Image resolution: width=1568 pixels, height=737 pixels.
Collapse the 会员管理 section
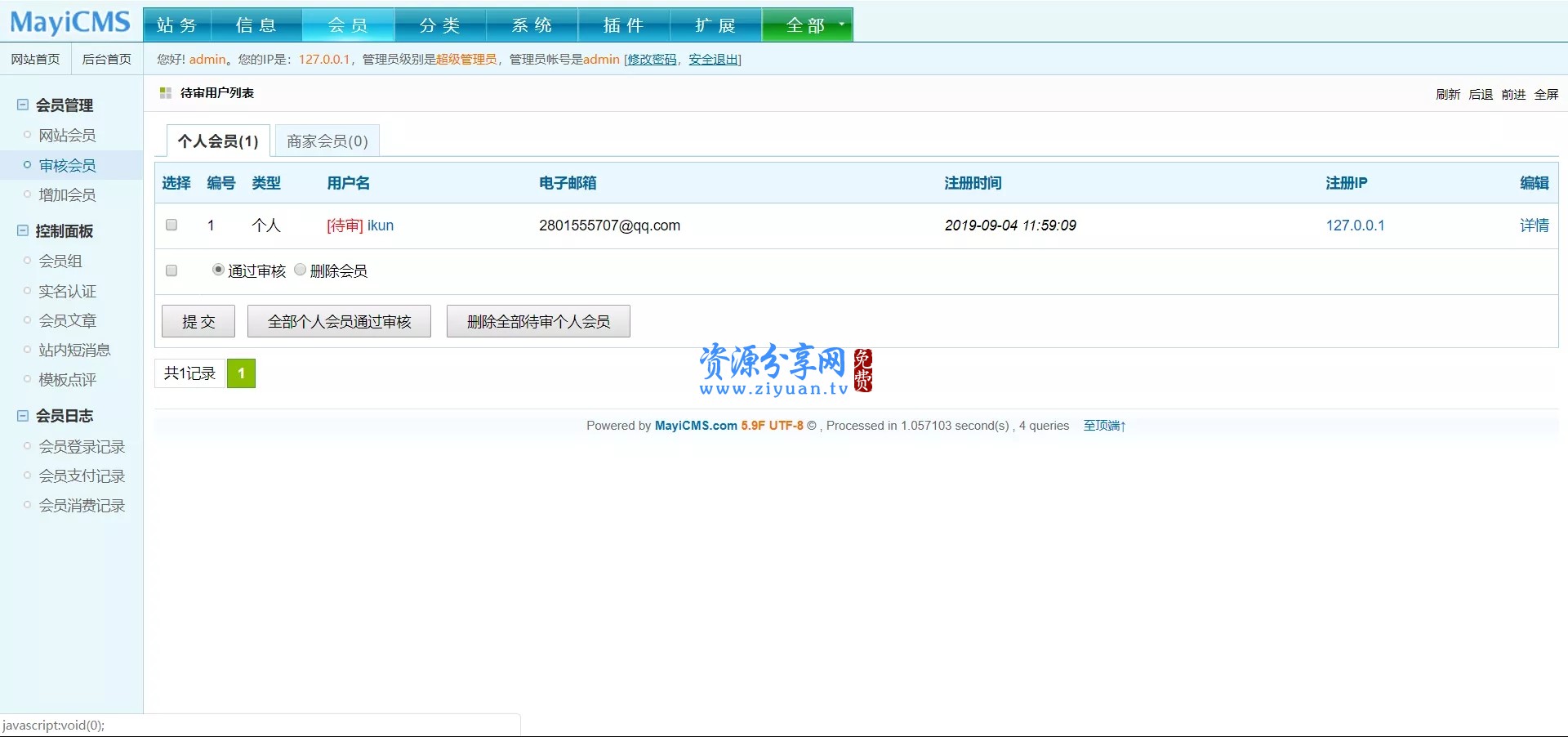pyautogui.click(x=23, y=105)
